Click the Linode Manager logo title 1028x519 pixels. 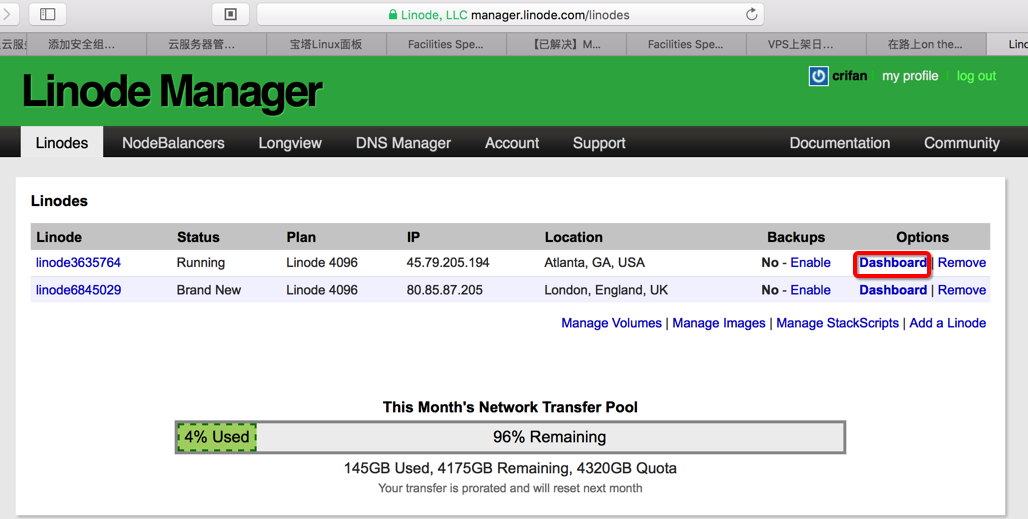coord(172,92)
